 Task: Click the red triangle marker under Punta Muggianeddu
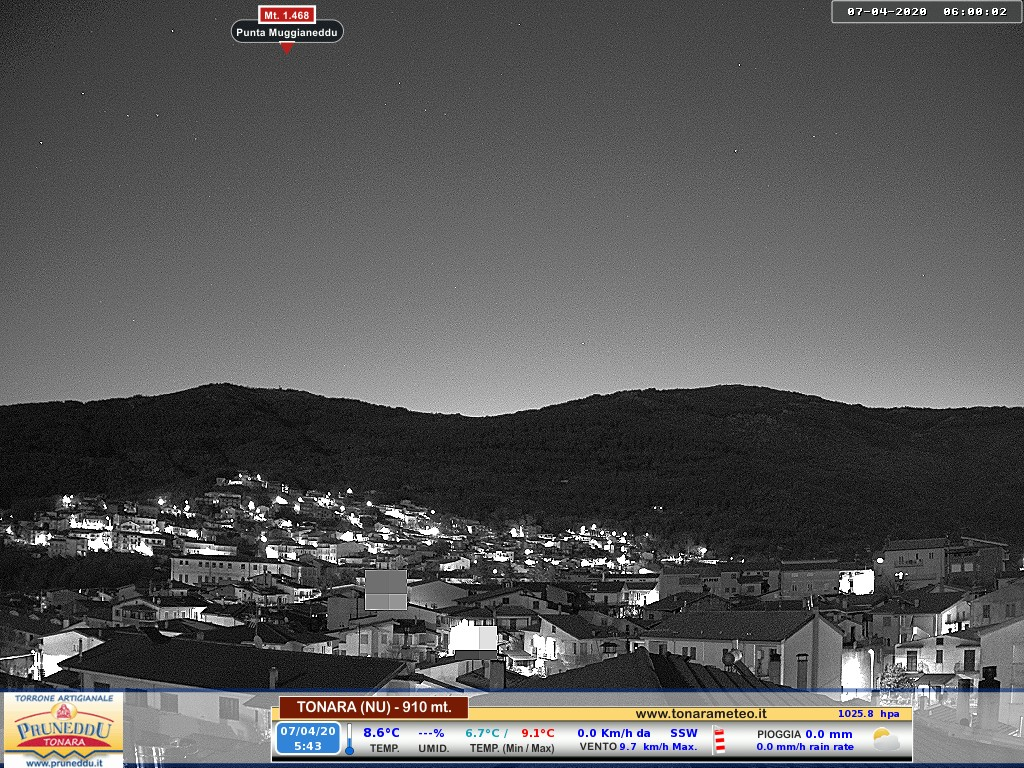coord(287,48)
